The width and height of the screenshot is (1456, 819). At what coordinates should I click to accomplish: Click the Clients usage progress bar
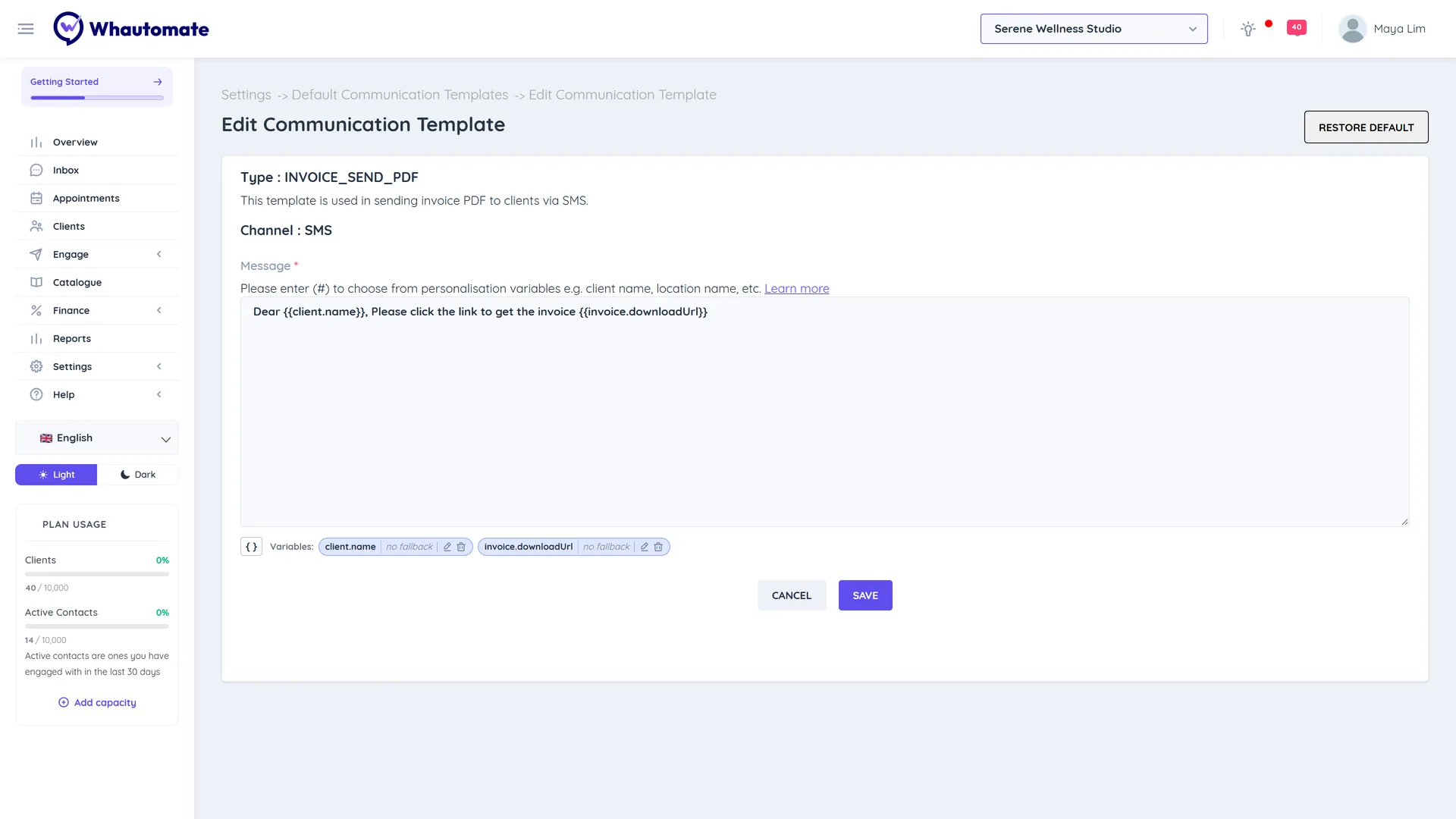[x=97, y=574]
